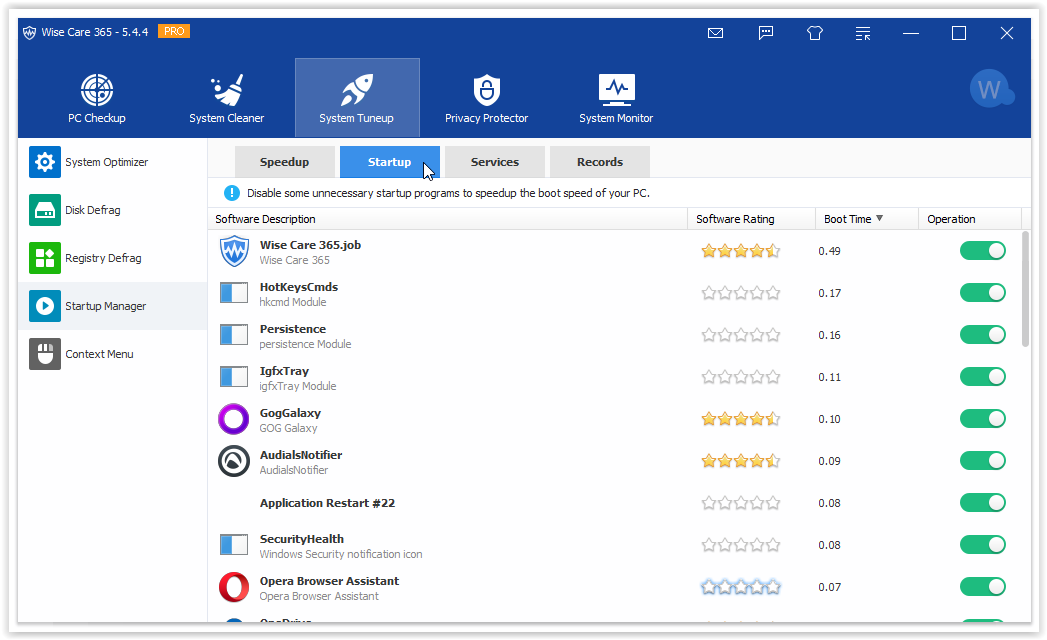Sort by Software Description column

point(447,219)
